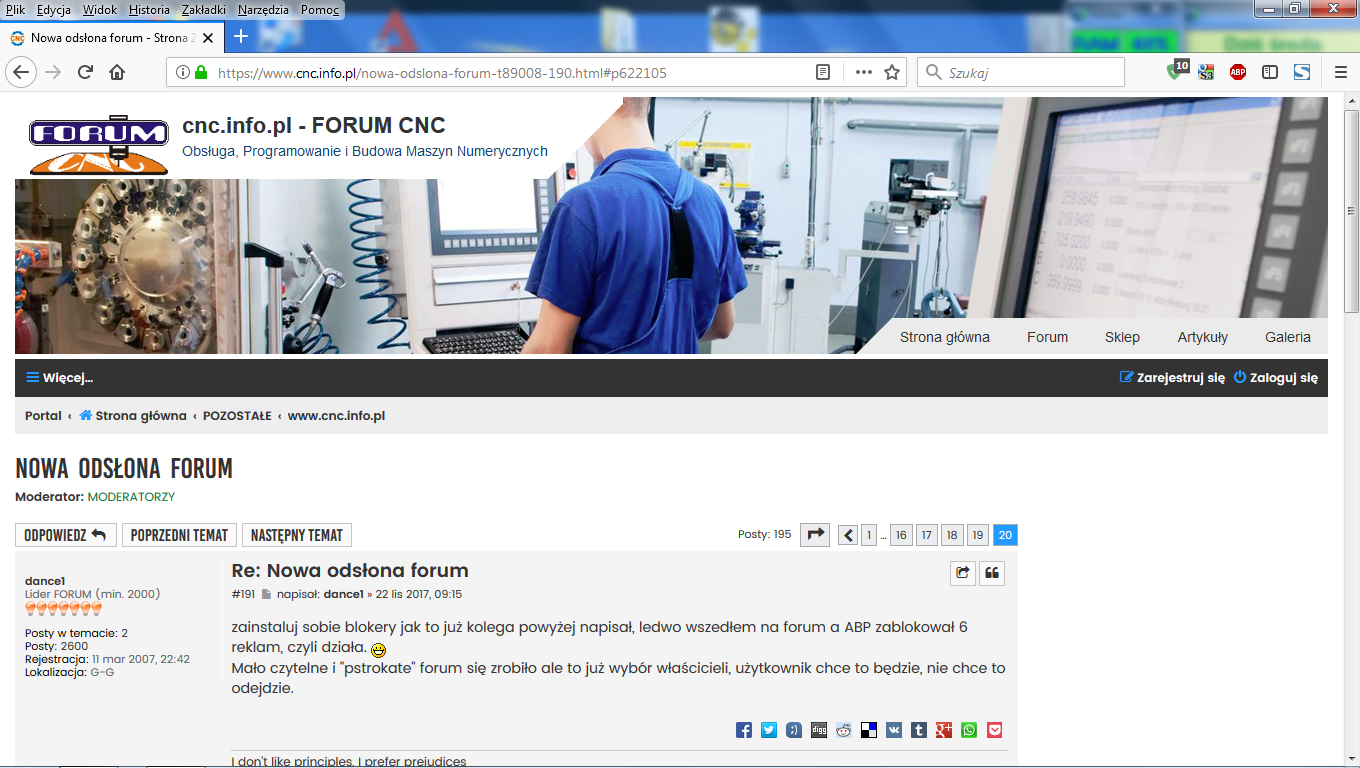This screenshot has height=768, width=1360.
Task: Click the FORUM CNC logo
Action: pos(98,144)
